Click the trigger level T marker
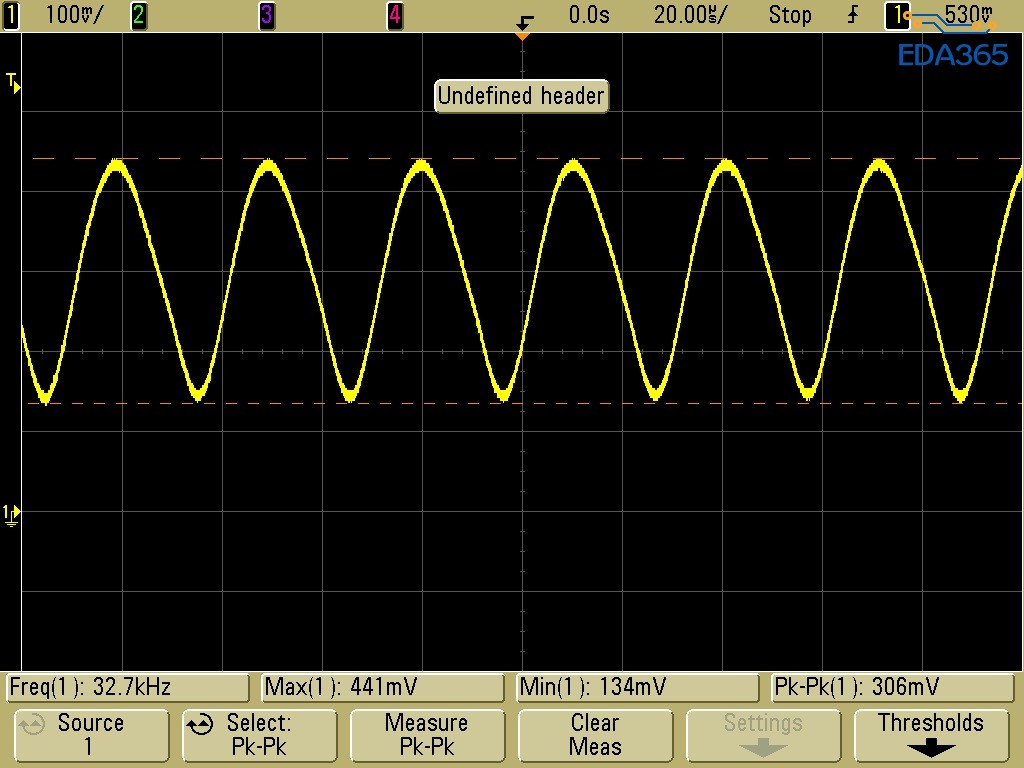Screen dimensions: 1024x768 click(x=13, y=82)
